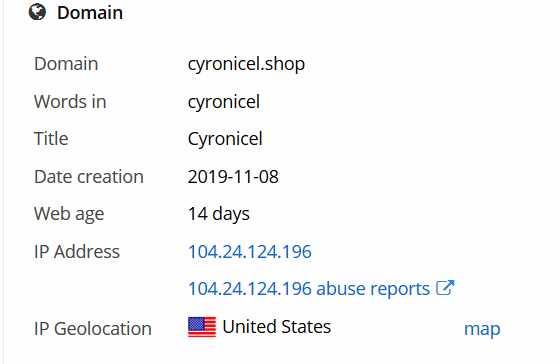Screen dimensions: 560x364
Task: Click the Domain section heading
Action: tap(90, 13)
